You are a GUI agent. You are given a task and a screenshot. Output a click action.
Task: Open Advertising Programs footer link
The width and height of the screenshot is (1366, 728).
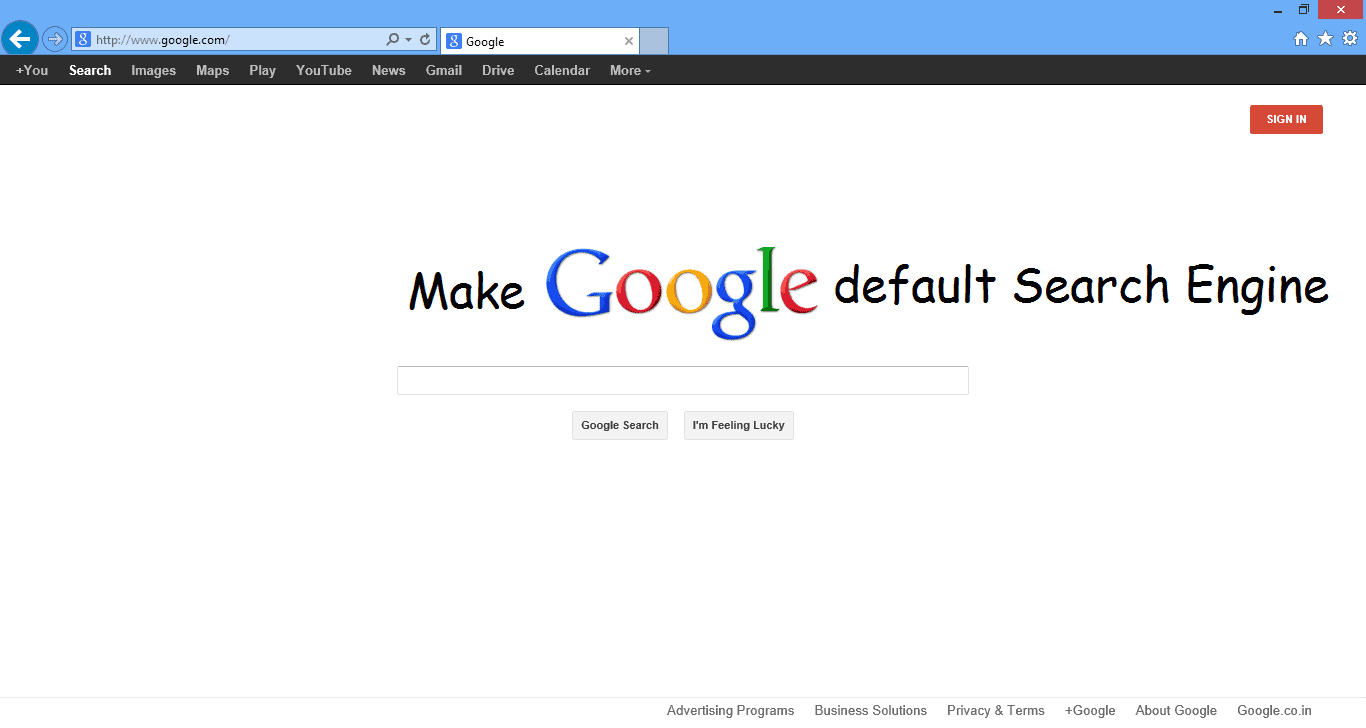pos(730,710)
